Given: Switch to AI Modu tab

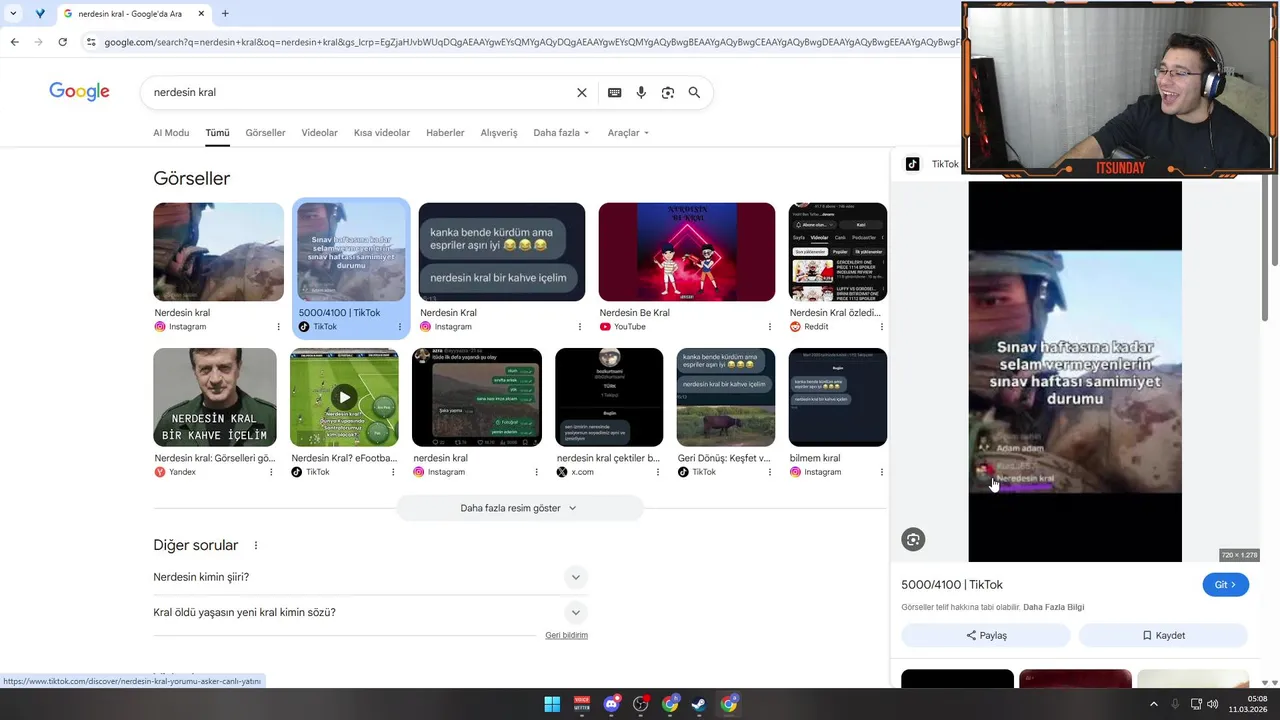Looking at the screenshot, I should point(171,133).
